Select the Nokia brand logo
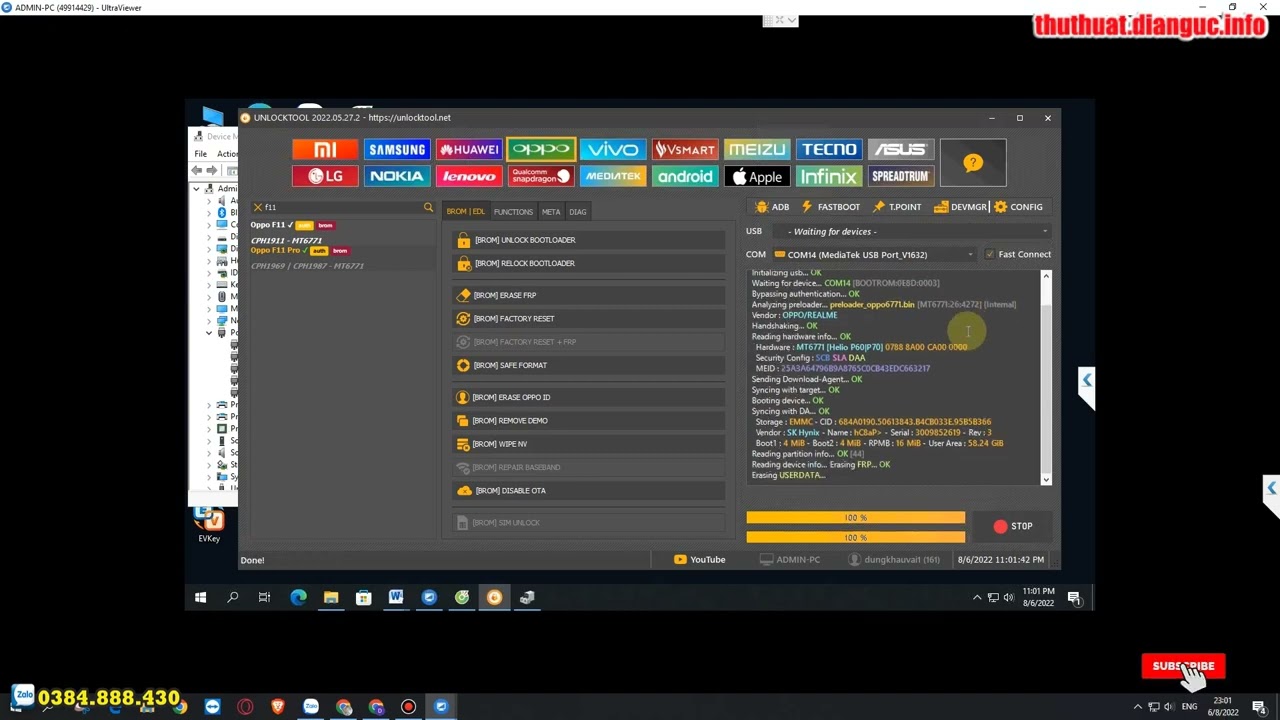 (397, 176)
